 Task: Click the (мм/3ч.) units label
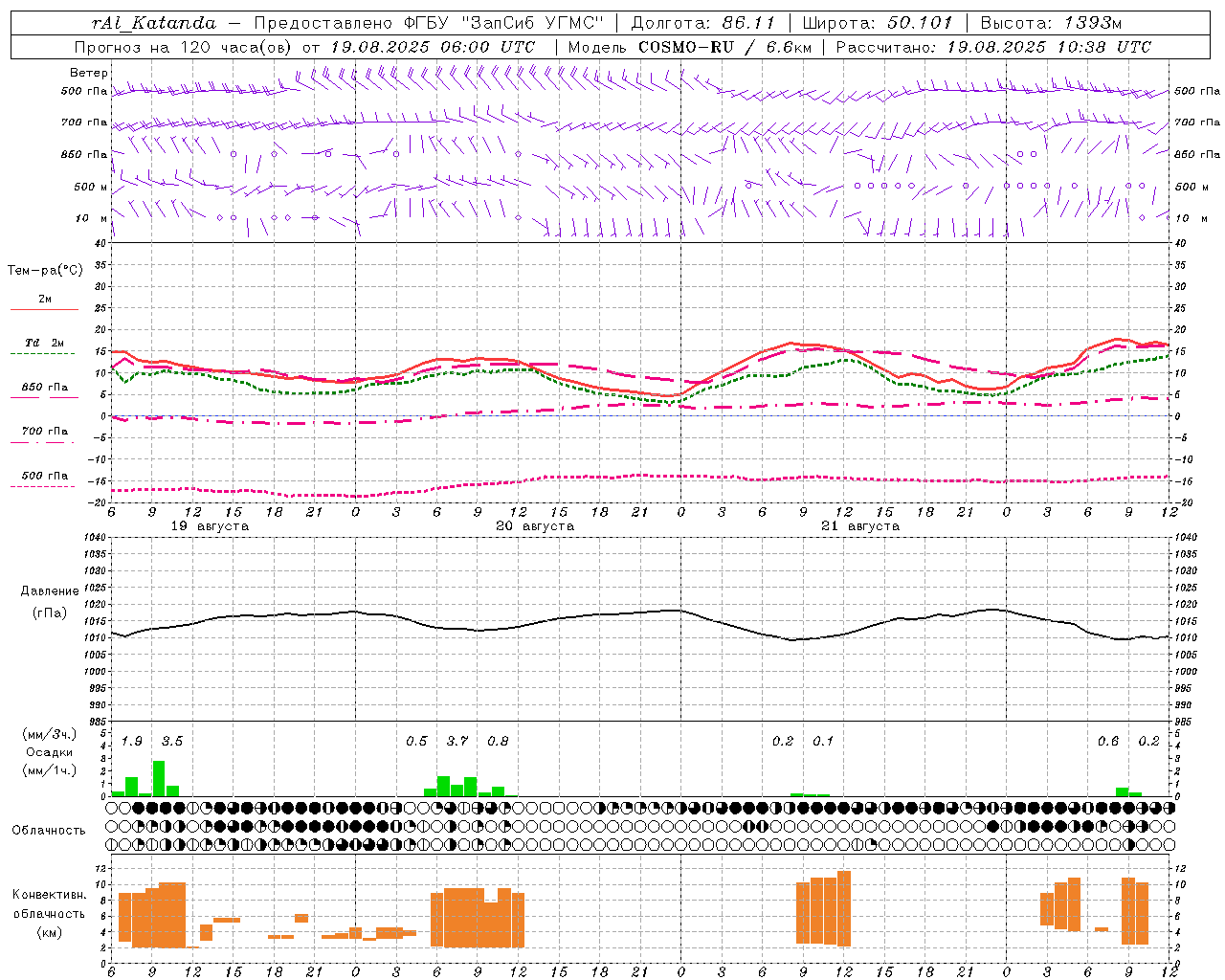coord(49,735)
